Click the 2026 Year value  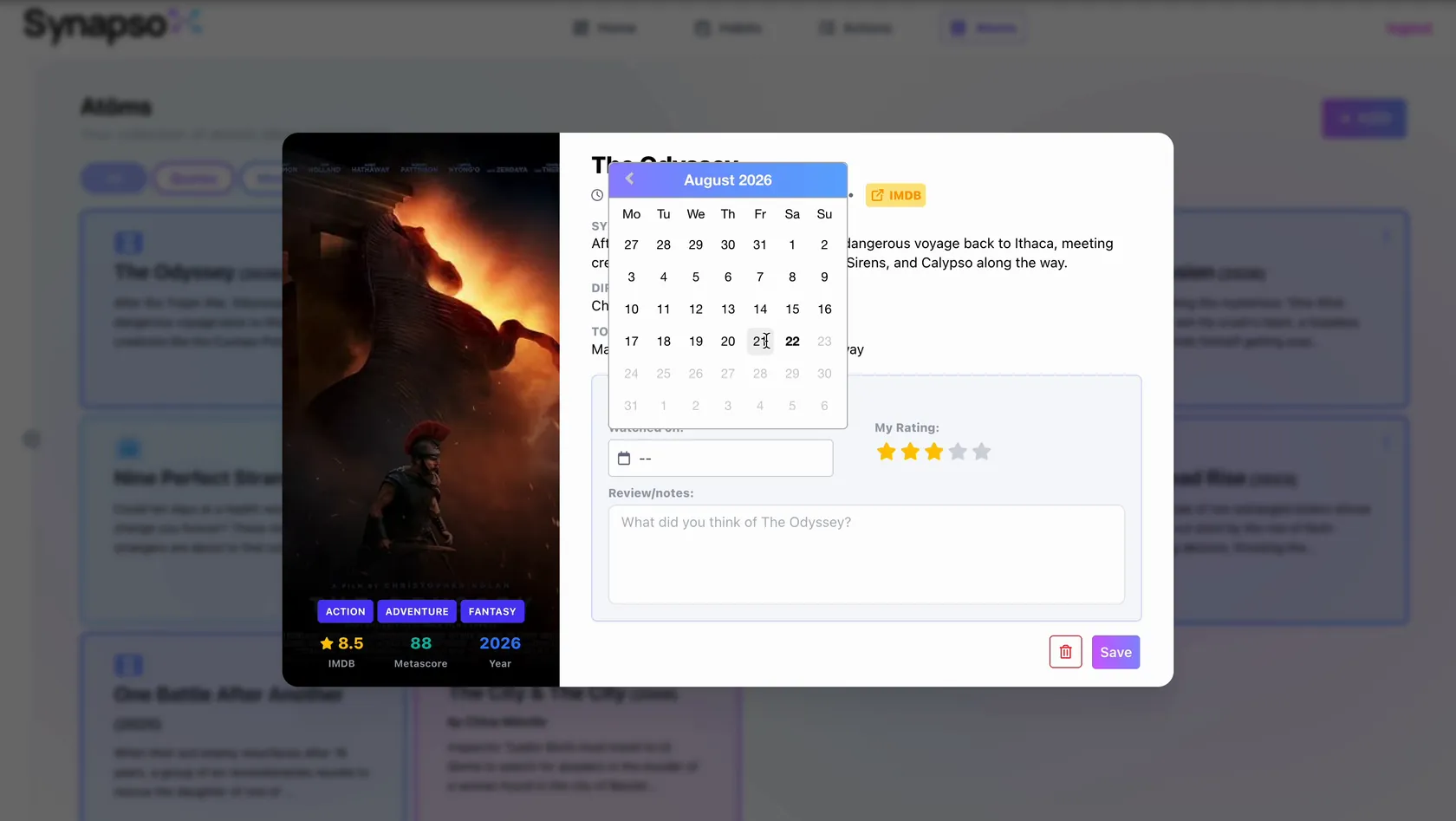pos(500,643)
